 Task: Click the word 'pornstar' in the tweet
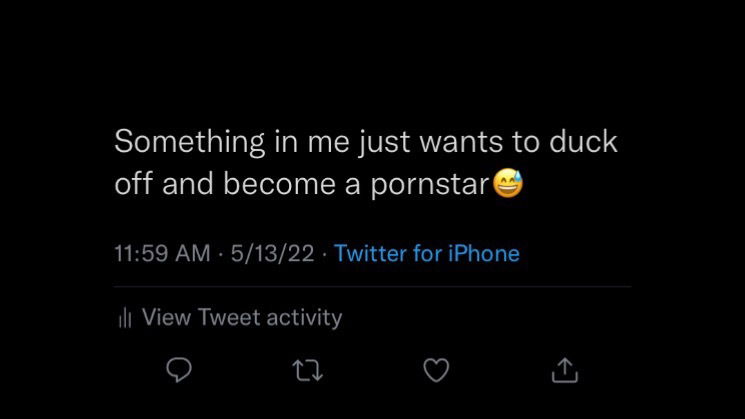430,185
